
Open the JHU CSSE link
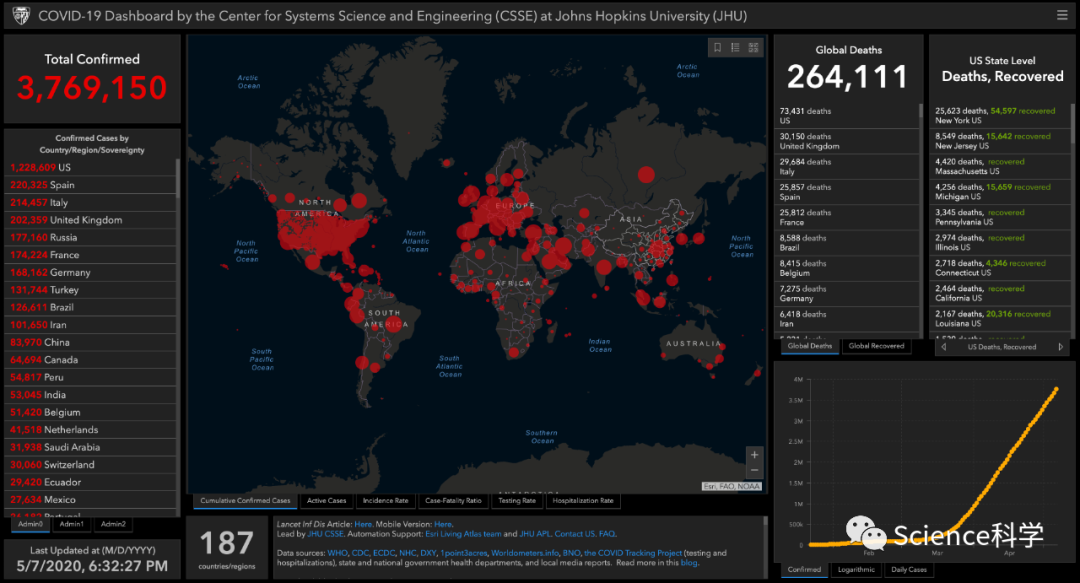(x=325, y=534)
